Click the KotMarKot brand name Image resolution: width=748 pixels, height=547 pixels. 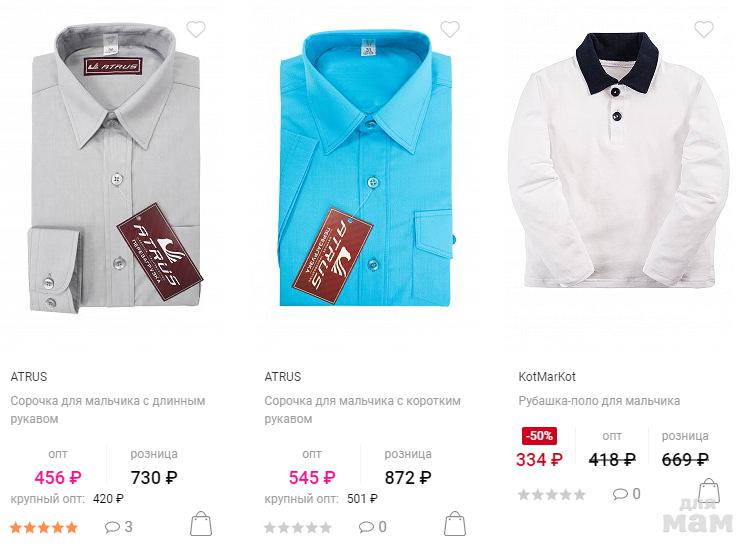click(x=547, y=377)
